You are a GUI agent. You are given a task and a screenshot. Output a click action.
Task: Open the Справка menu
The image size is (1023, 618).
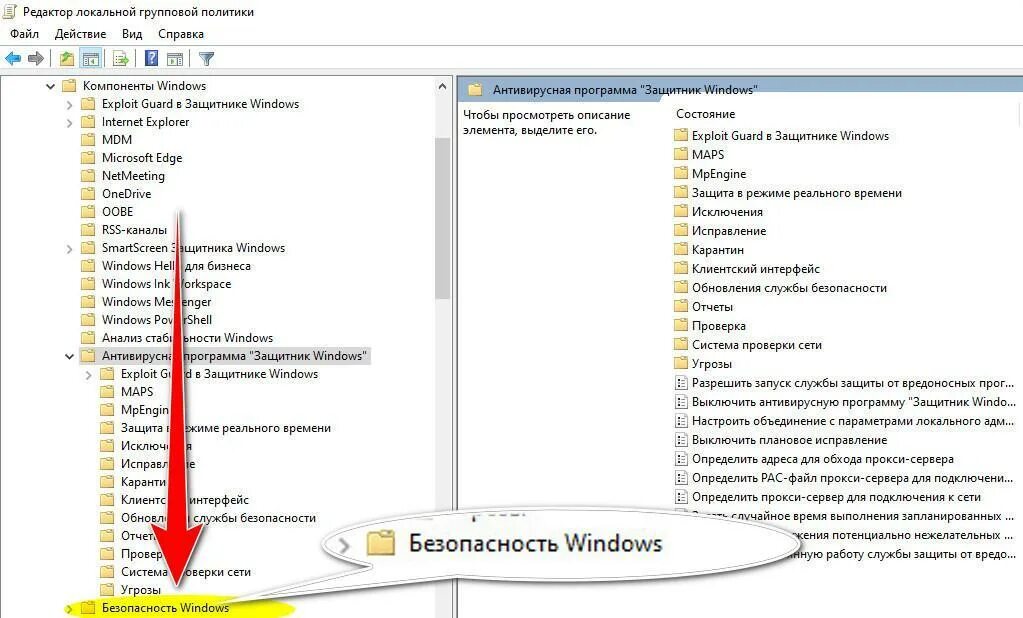[x=181, y=33]
